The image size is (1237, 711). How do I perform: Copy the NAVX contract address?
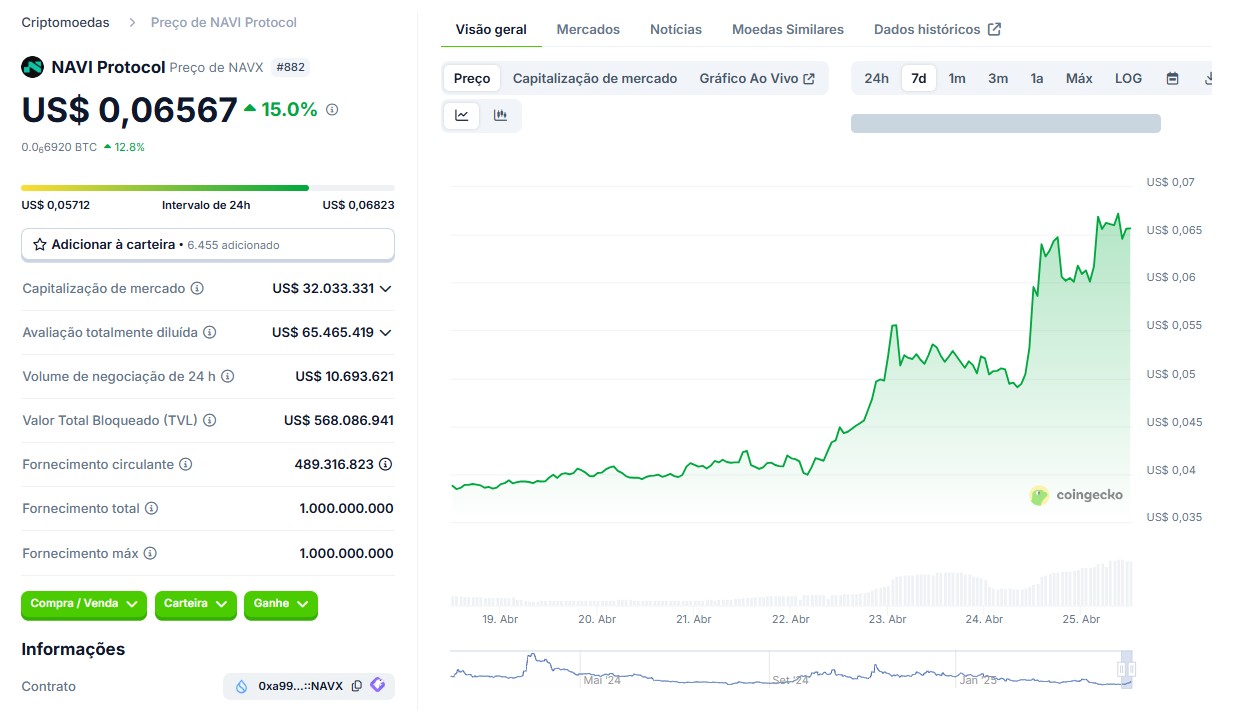point(356,686)
